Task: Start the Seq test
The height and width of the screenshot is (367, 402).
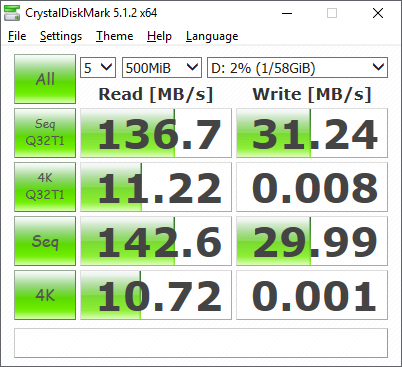Action: 45,241
